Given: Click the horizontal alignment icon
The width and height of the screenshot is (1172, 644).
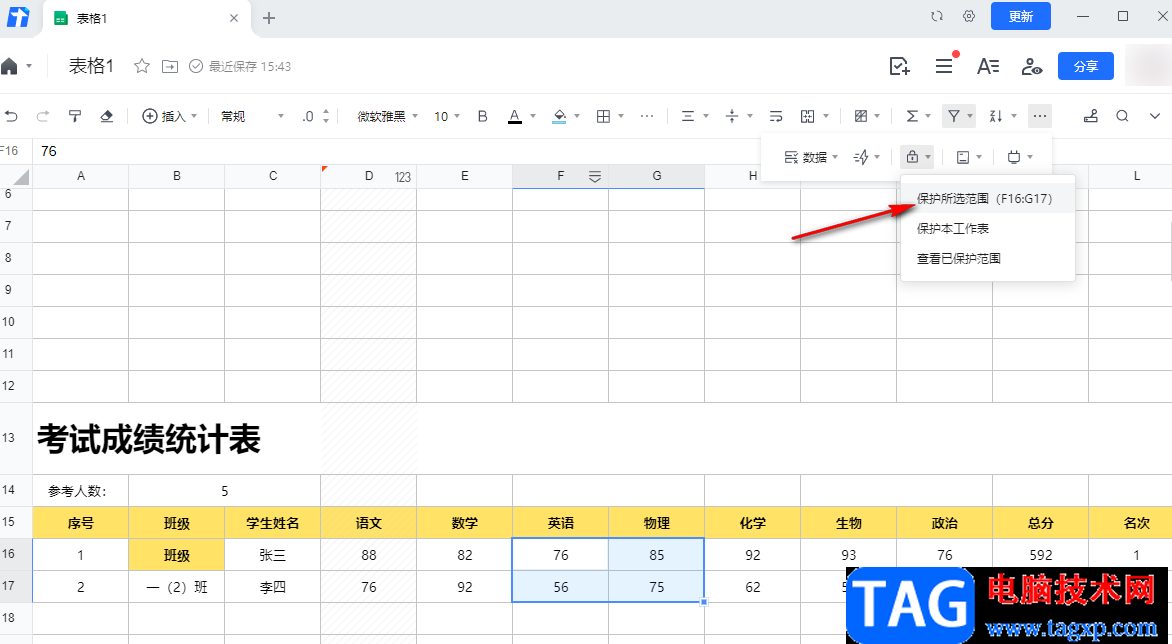Looking at the screenshot, I should [x=688, y=116].
